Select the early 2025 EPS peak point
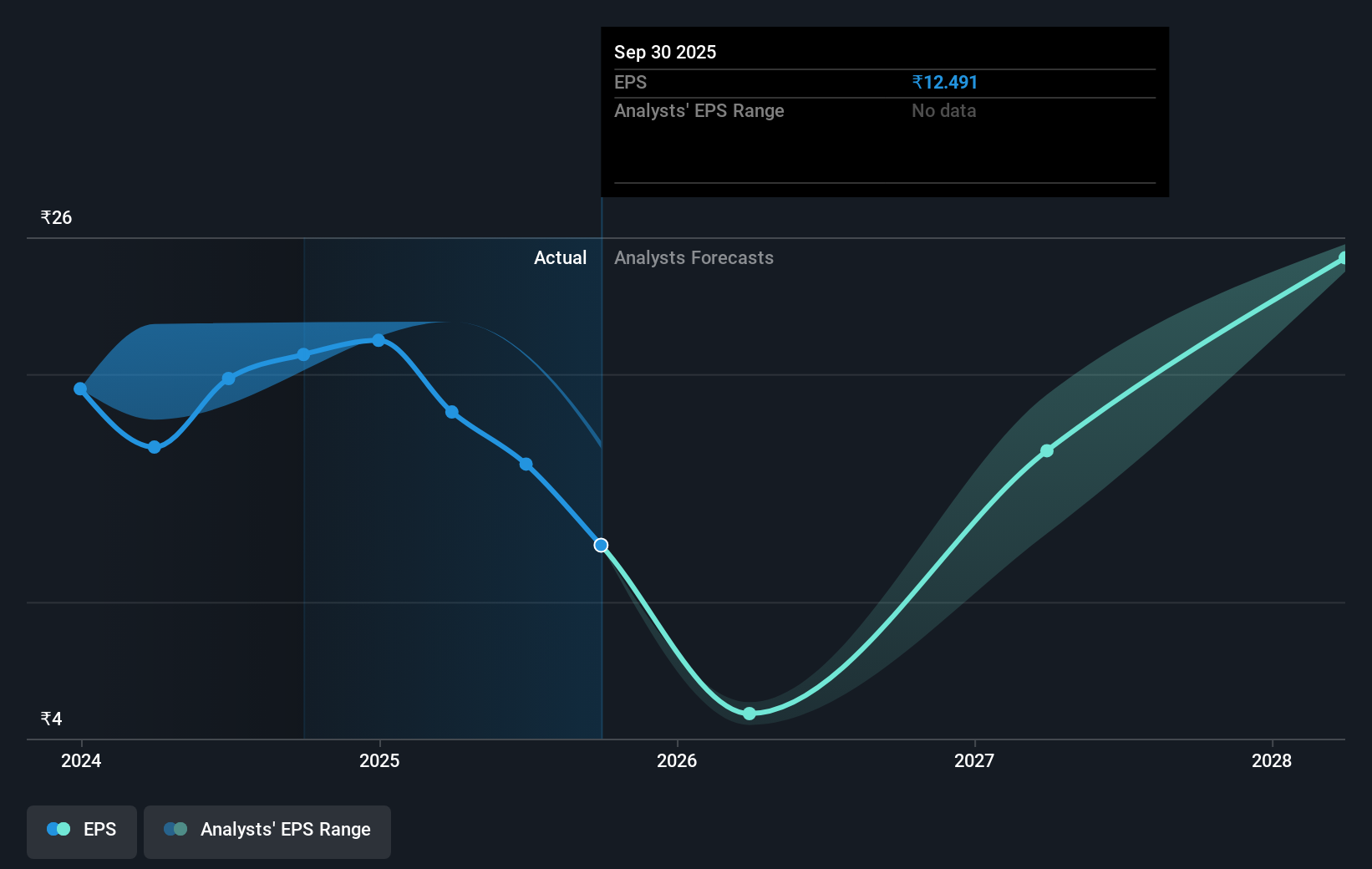 tap(379, 340)
